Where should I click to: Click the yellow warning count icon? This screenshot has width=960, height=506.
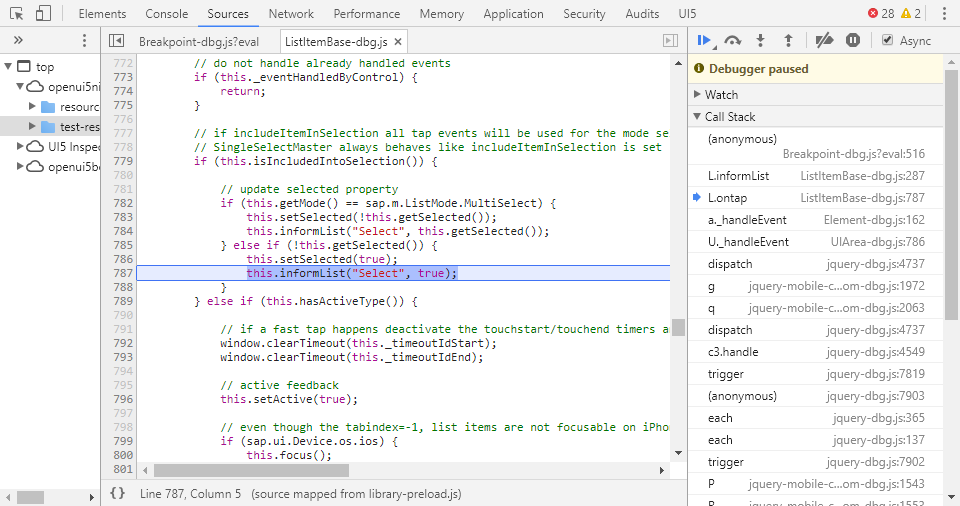(x=906, y=13)
